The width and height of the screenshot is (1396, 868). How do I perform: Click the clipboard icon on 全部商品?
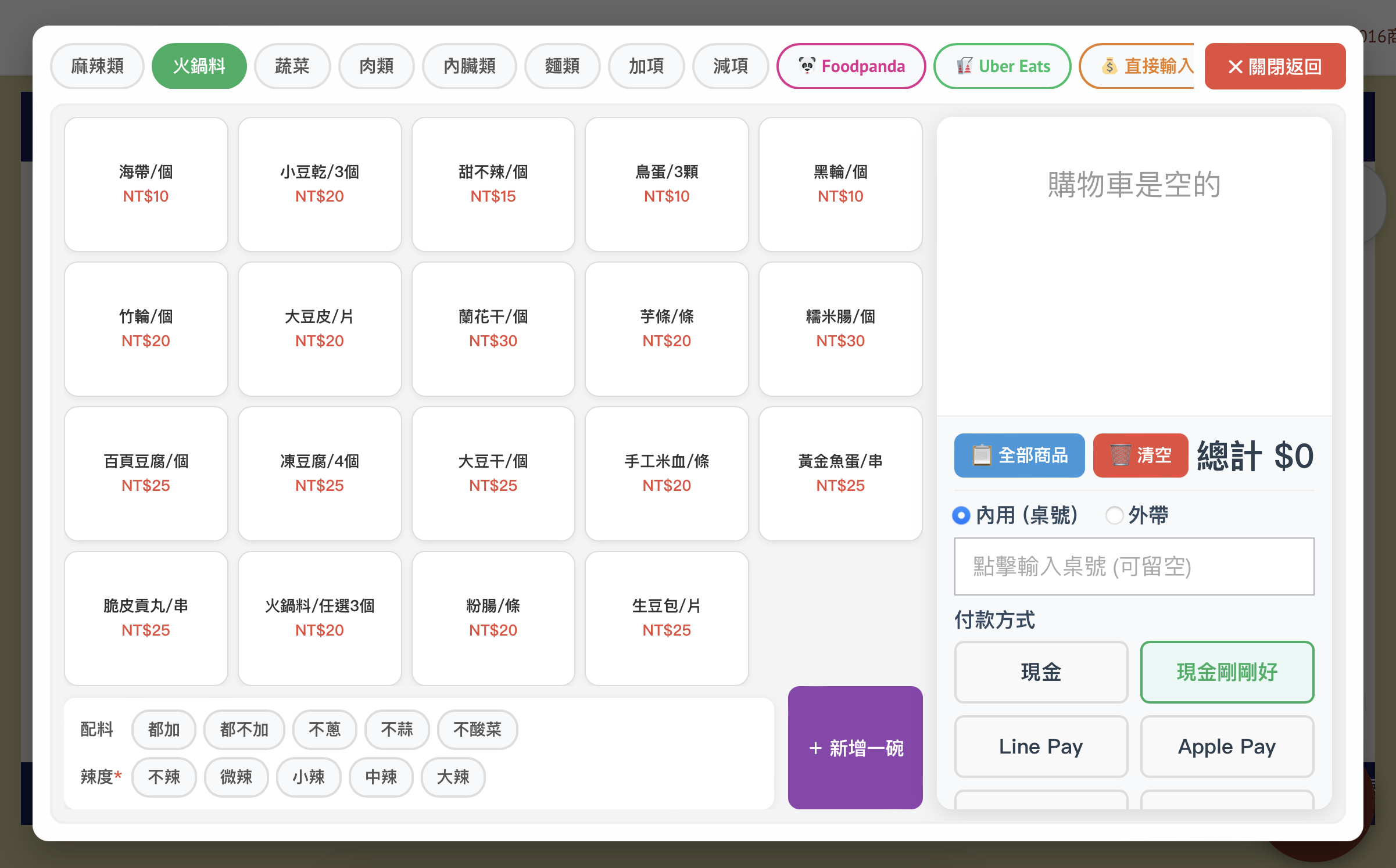point(982,455)
